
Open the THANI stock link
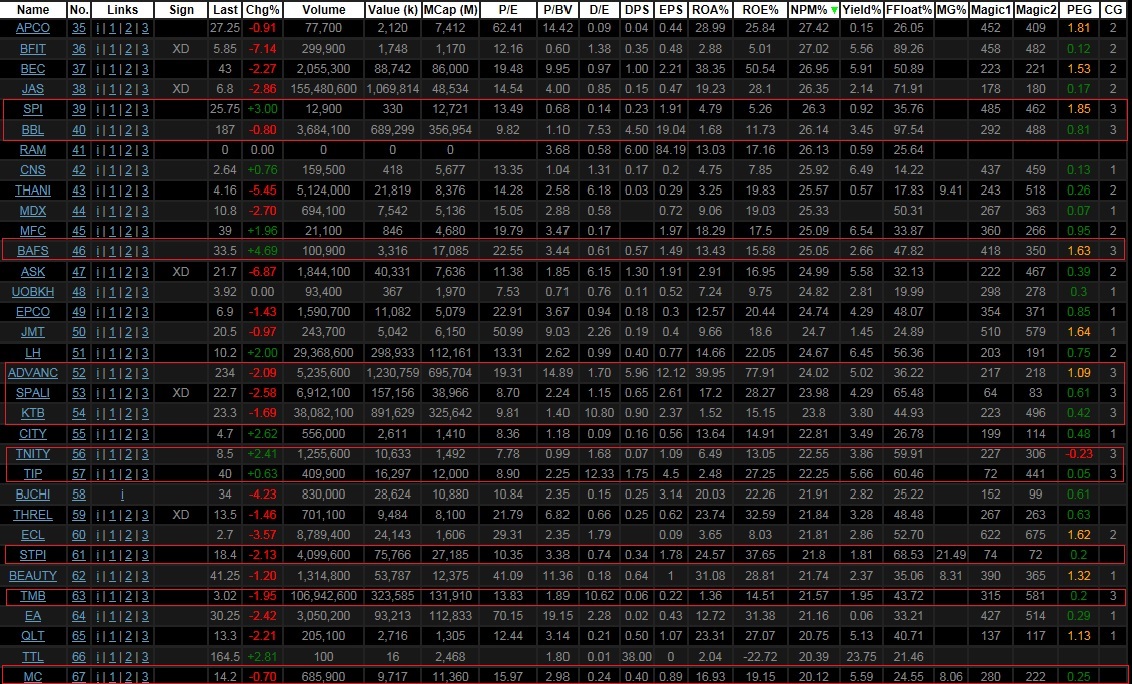(x=32, y=191)
